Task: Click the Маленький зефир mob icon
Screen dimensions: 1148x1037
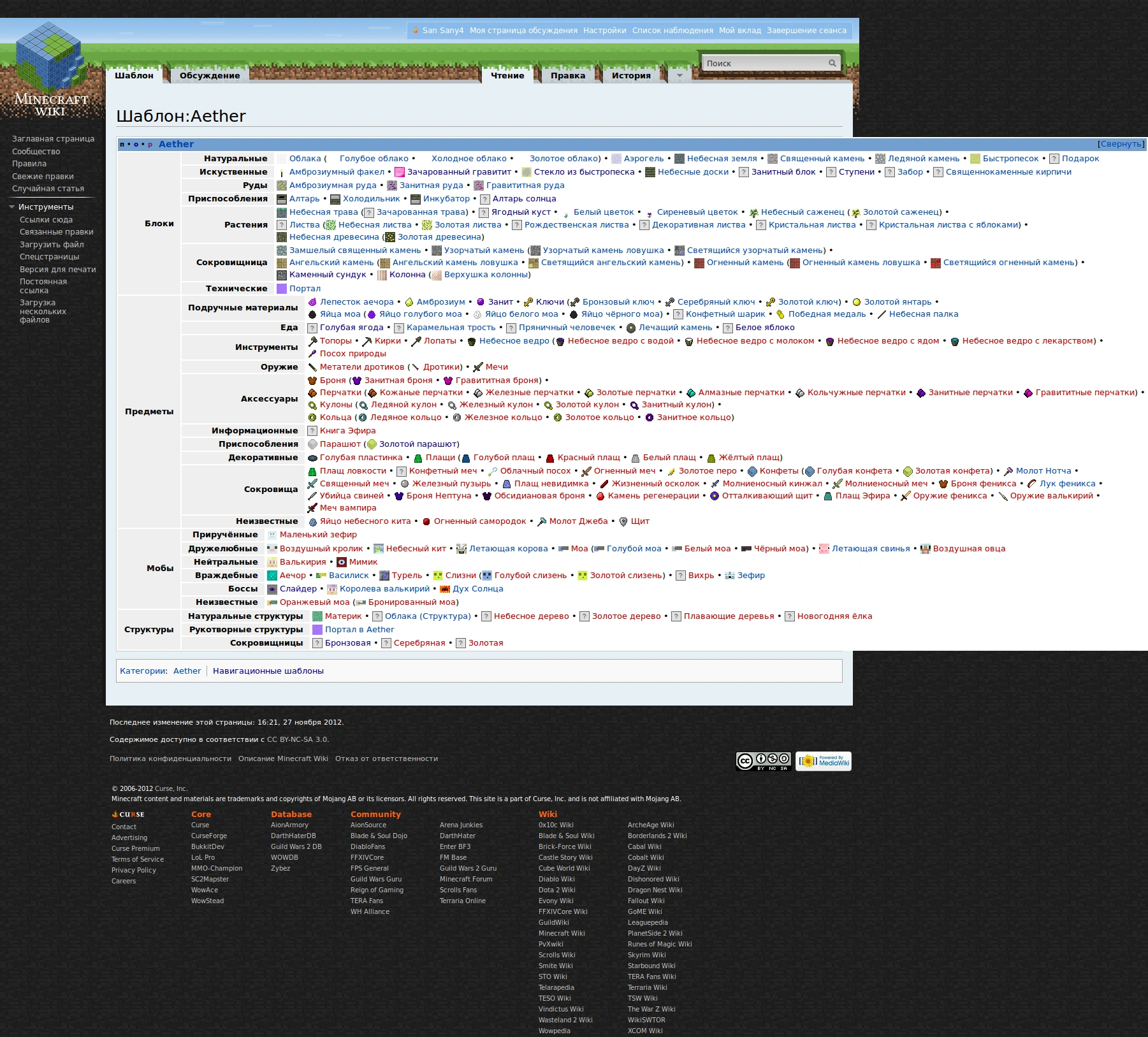Action: [x=272, y=535]
